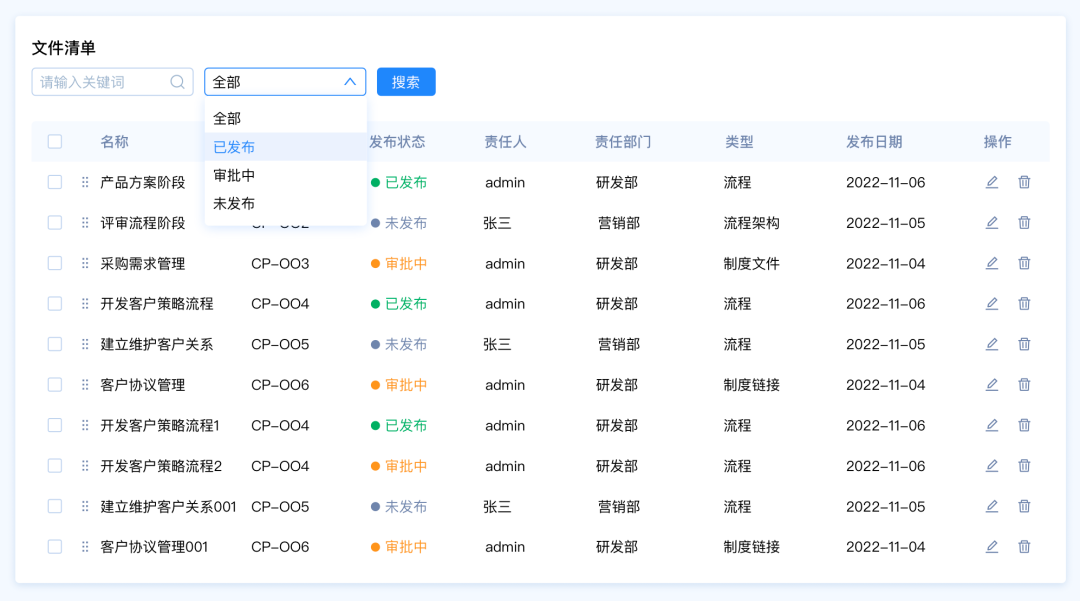Viewport: 1080px width, 601px height.
Task: Edit the 开发客户策略流程2 row with pencil icon
Action: pyautogui.click(x=992, y=465)
